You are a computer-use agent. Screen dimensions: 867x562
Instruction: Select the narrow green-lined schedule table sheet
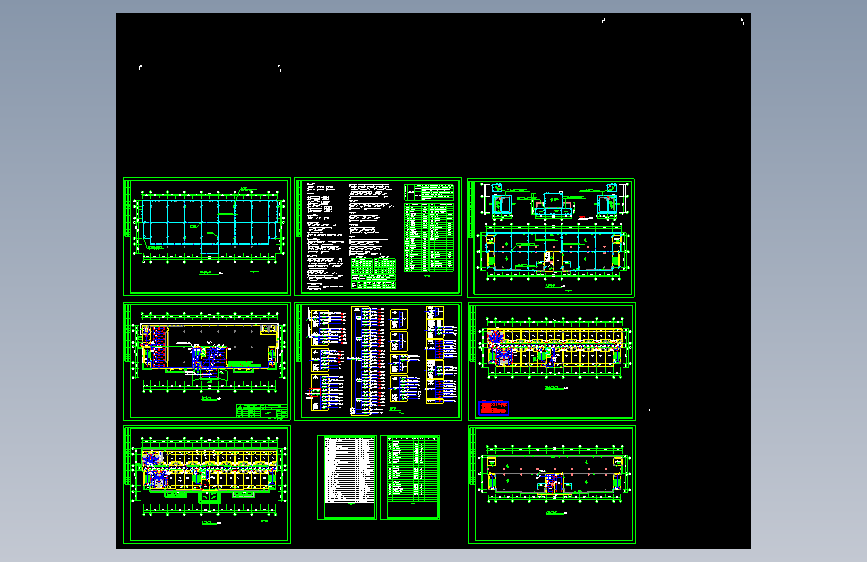click(410, 477)
